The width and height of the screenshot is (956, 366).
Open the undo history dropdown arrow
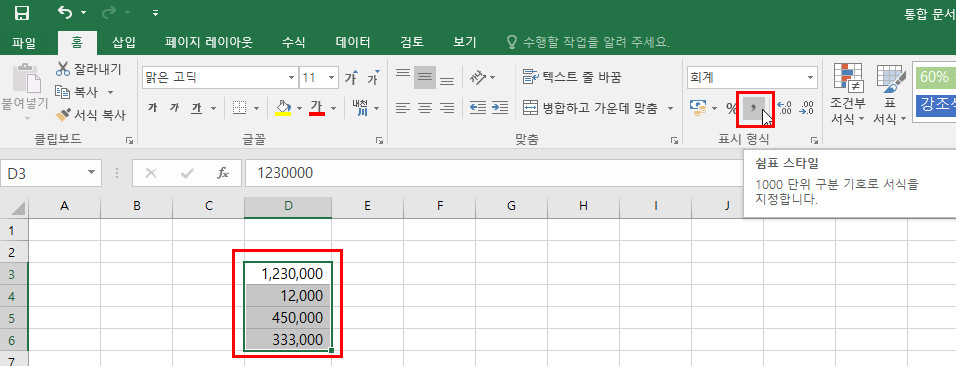(84, 13)
